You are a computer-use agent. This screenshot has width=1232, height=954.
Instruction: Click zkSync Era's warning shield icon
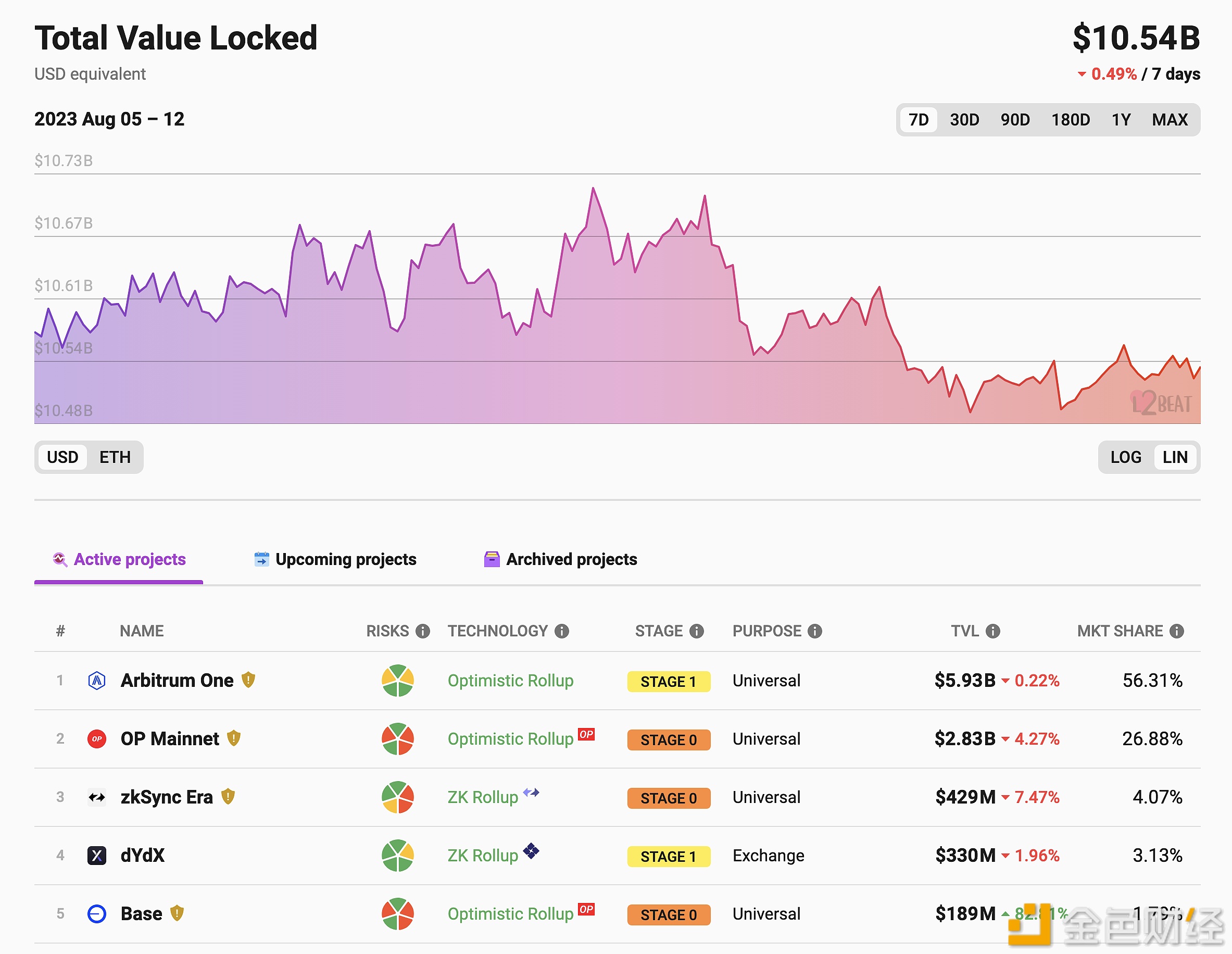coord(228,796)
